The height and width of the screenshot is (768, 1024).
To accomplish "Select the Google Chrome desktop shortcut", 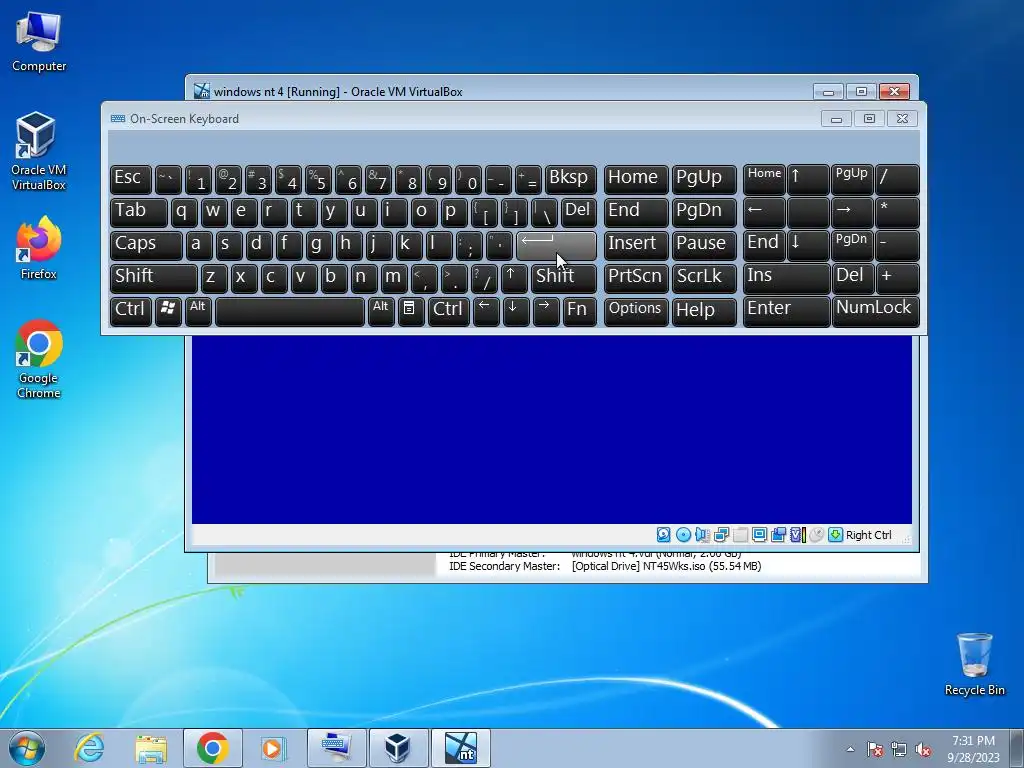I will (x=39, y=359).
